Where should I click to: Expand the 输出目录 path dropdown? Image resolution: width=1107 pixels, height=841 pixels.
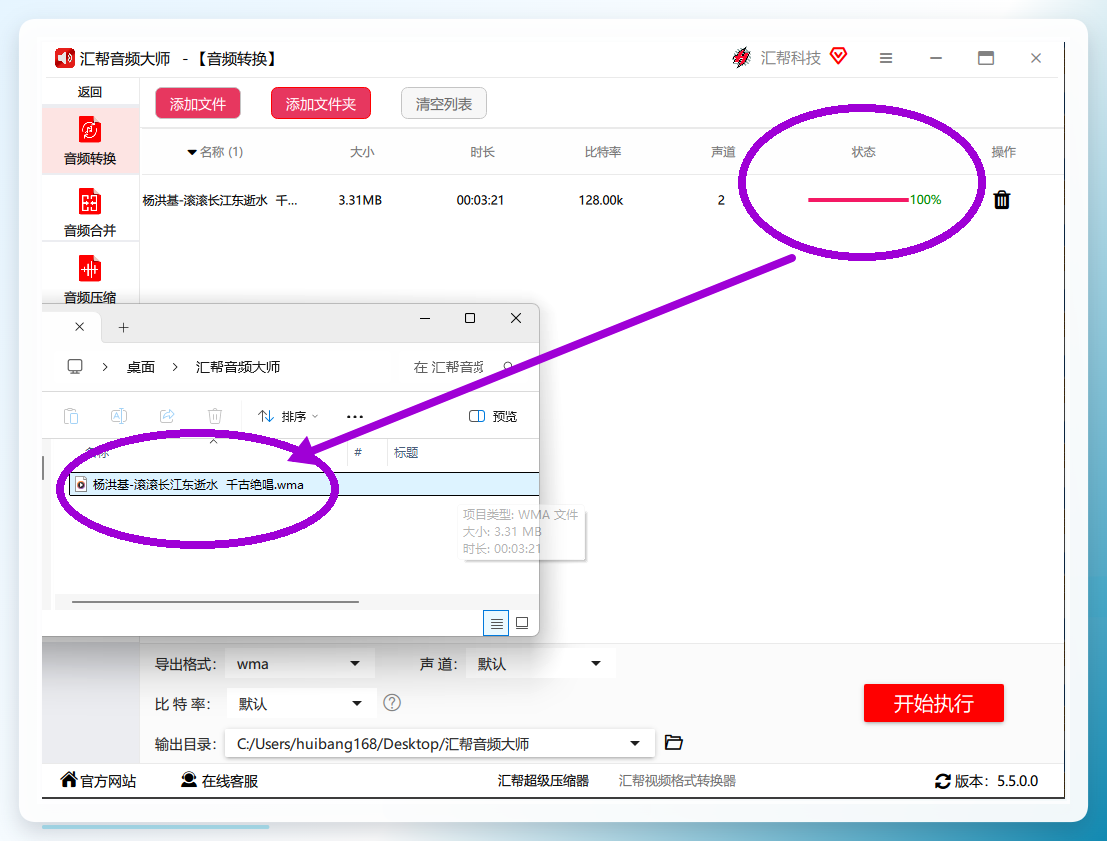coord(635,744)
